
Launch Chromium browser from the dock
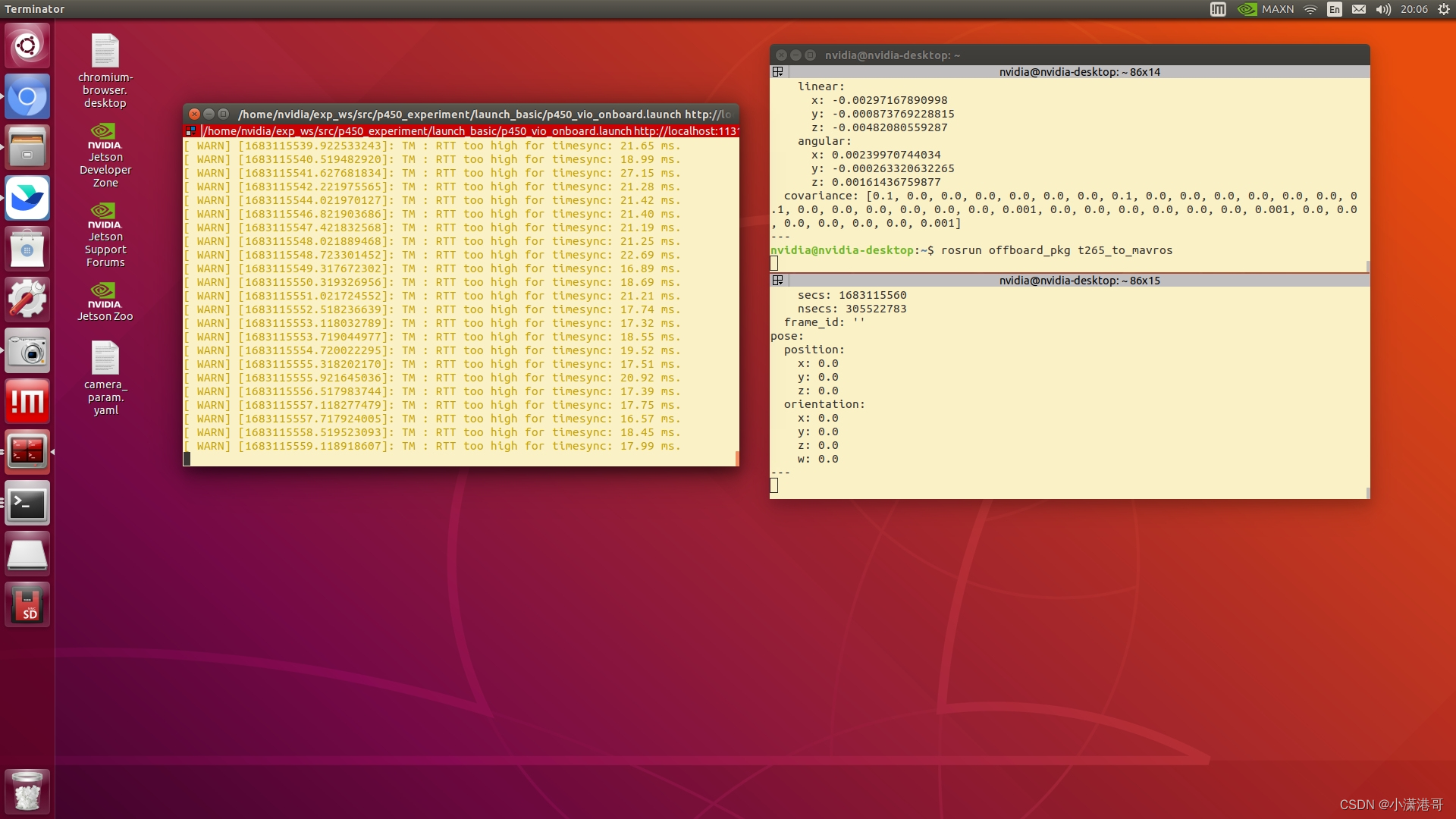click(27, 97)
